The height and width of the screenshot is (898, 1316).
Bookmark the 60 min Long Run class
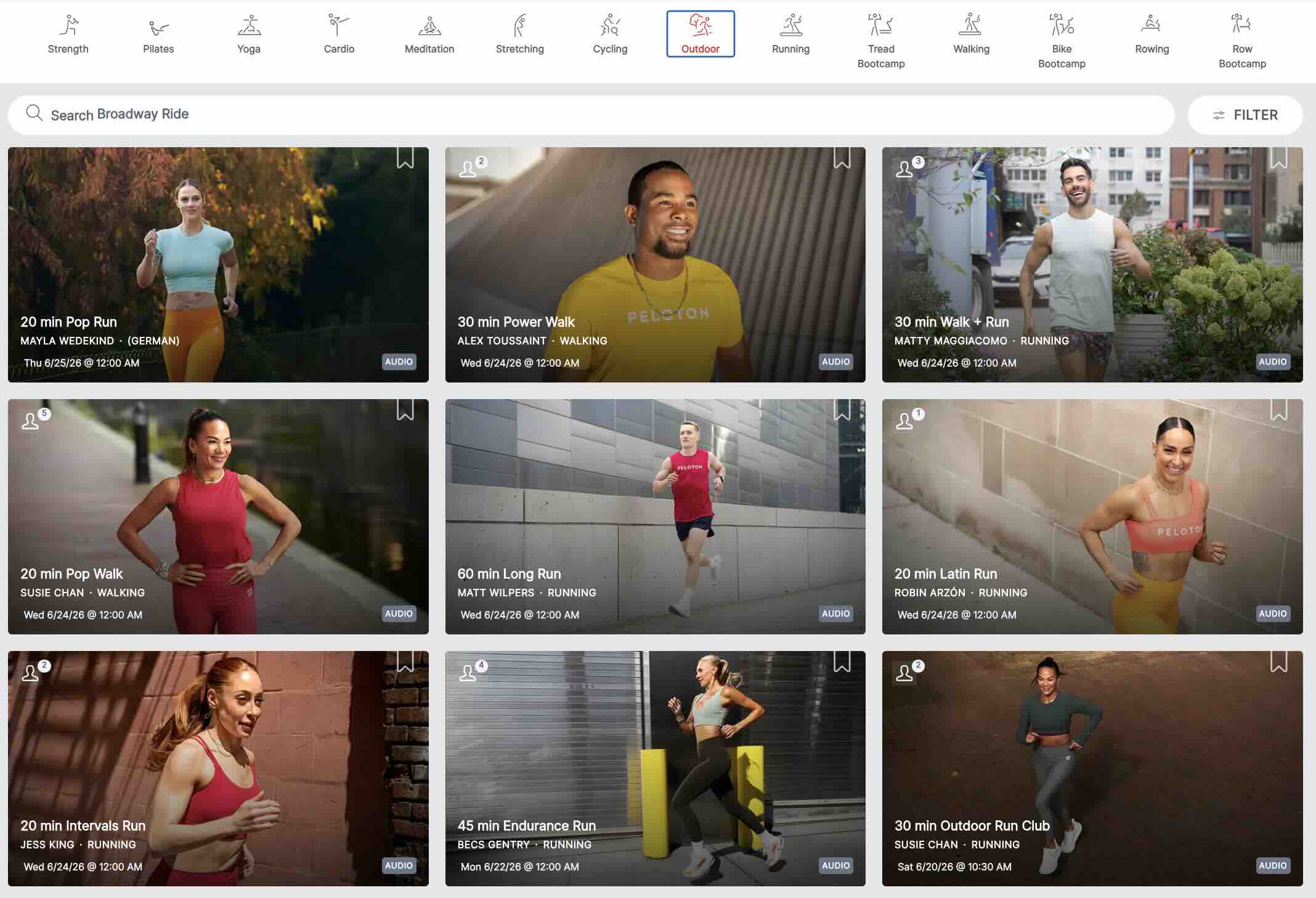(842, 410)
